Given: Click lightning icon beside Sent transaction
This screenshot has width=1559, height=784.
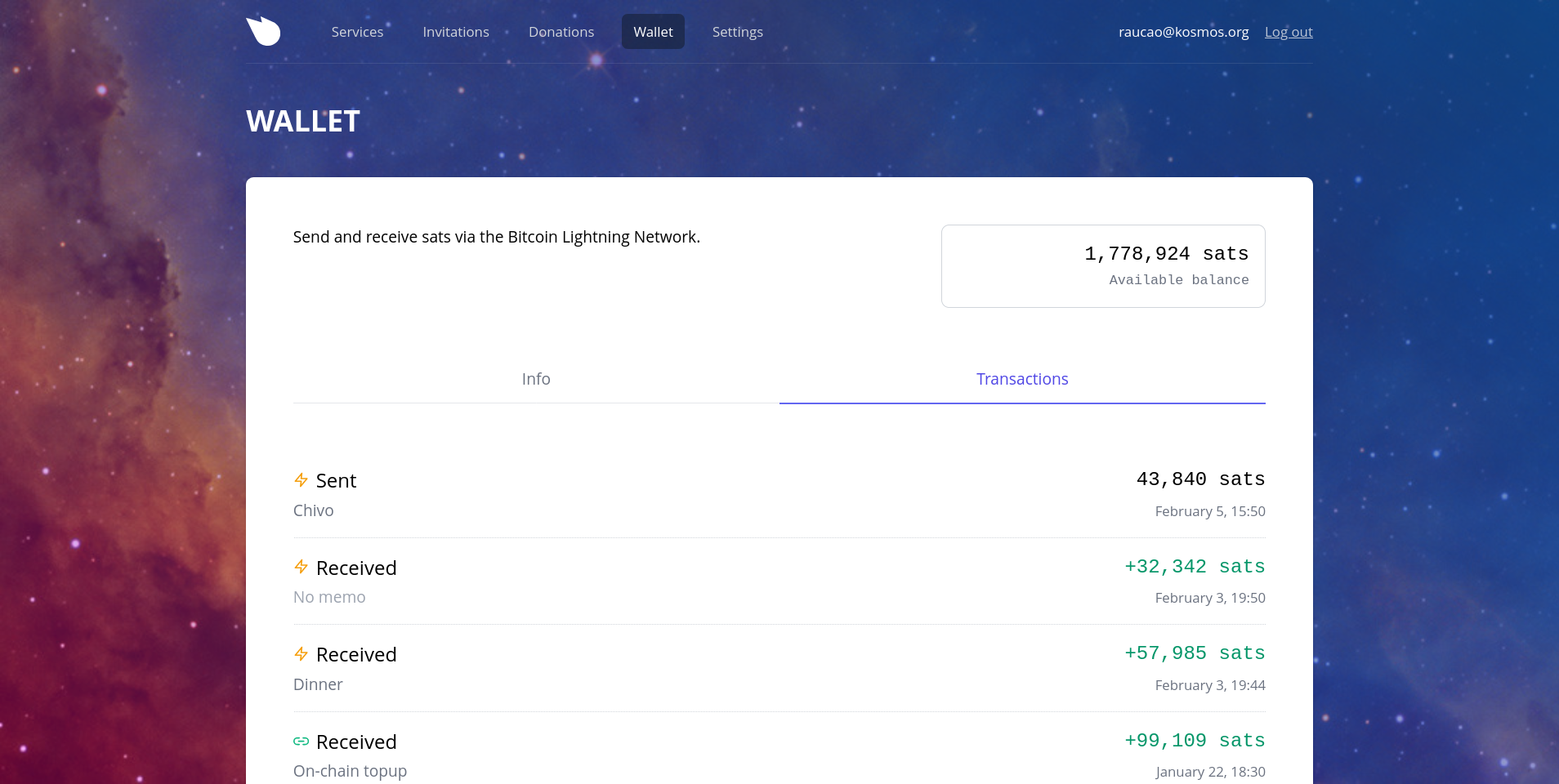Looking at the screenshot, I should click(x=301, y=480).
